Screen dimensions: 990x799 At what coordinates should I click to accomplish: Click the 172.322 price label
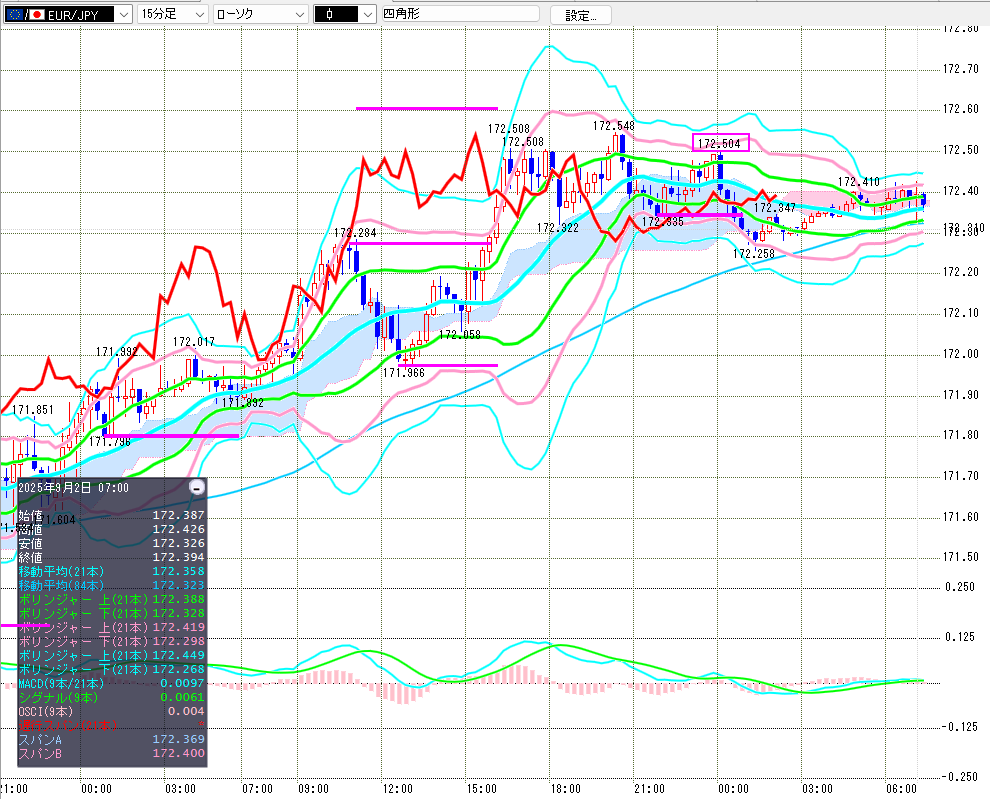point(558,227)
